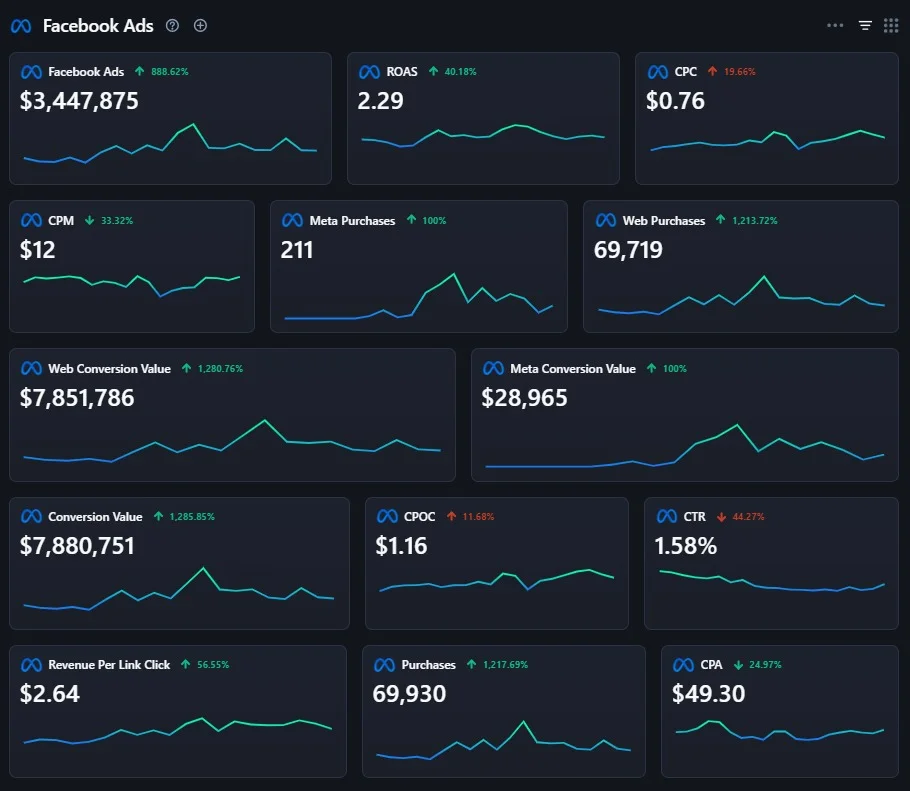Viewport: 910px width, 791px height.
Task: Click the 56.55% change percentage
Action: (213, 665)
